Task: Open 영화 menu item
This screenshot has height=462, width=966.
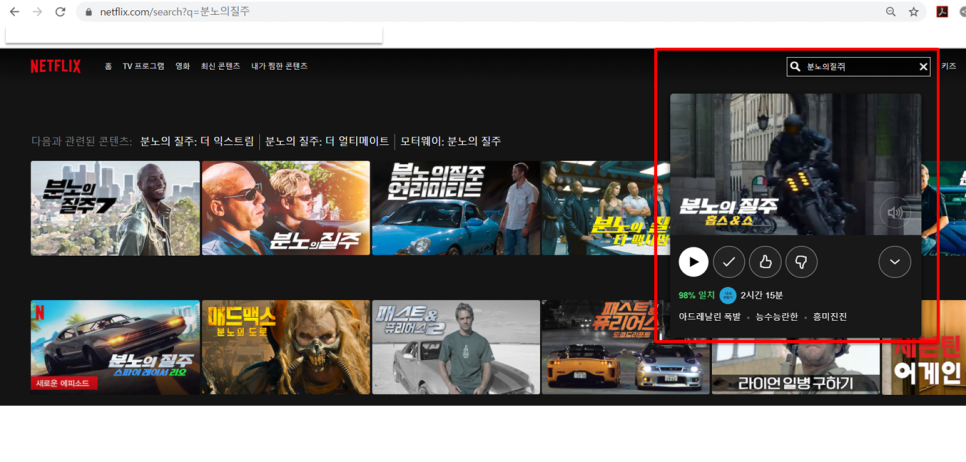Action: click(183, 67)
